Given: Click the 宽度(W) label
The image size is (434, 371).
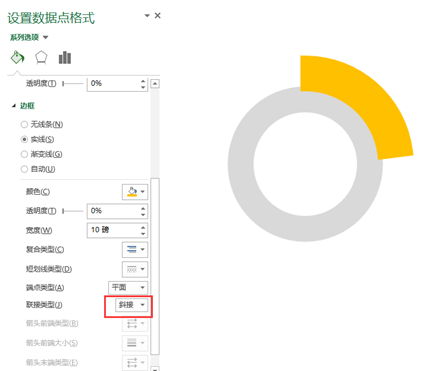Looking at the screenshot, I should click(39, 230).
